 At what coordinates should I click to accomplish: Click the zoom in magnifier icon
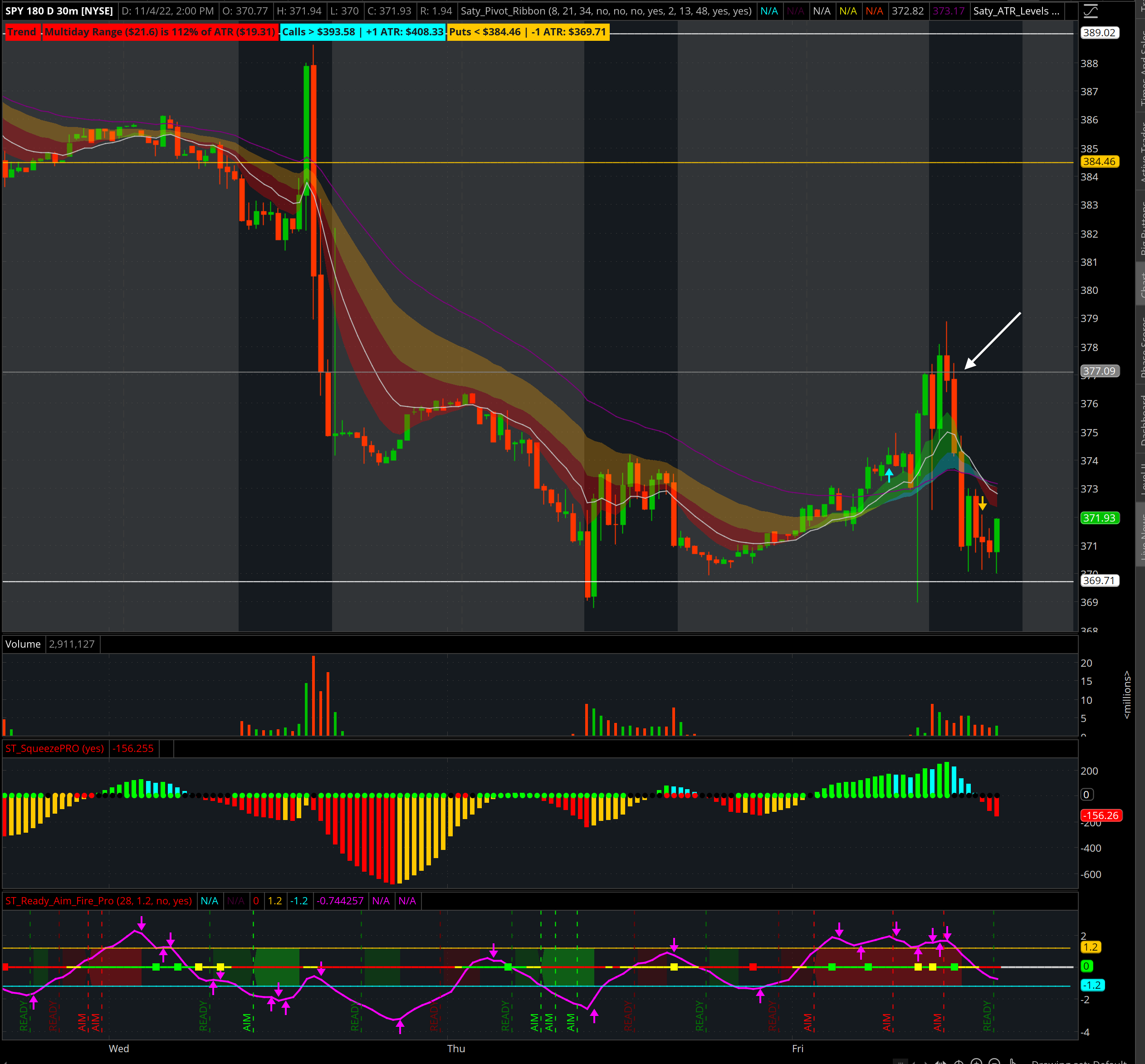(x=976, y=1062)
